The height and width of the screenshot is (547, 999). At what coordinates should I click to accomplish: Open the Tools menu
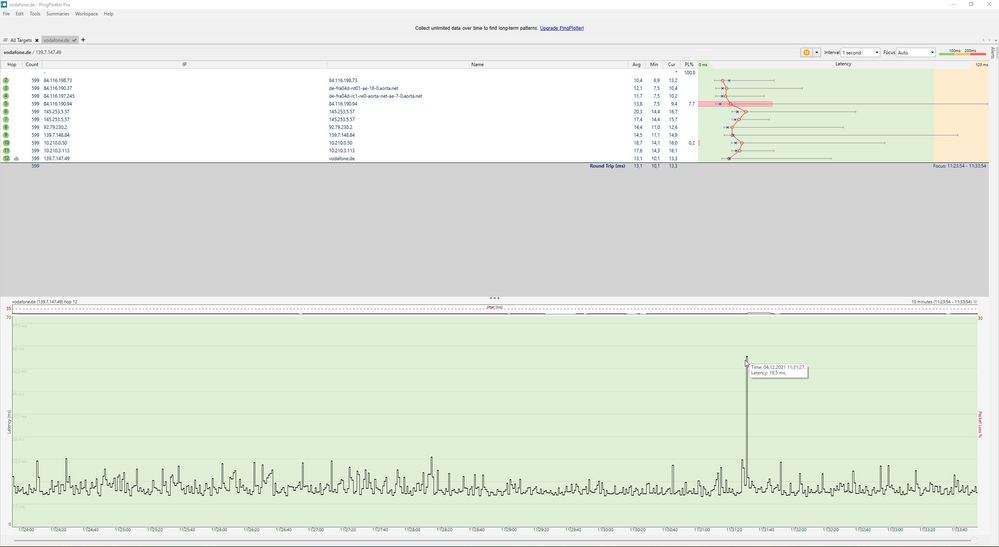click(x=35, y=14)
